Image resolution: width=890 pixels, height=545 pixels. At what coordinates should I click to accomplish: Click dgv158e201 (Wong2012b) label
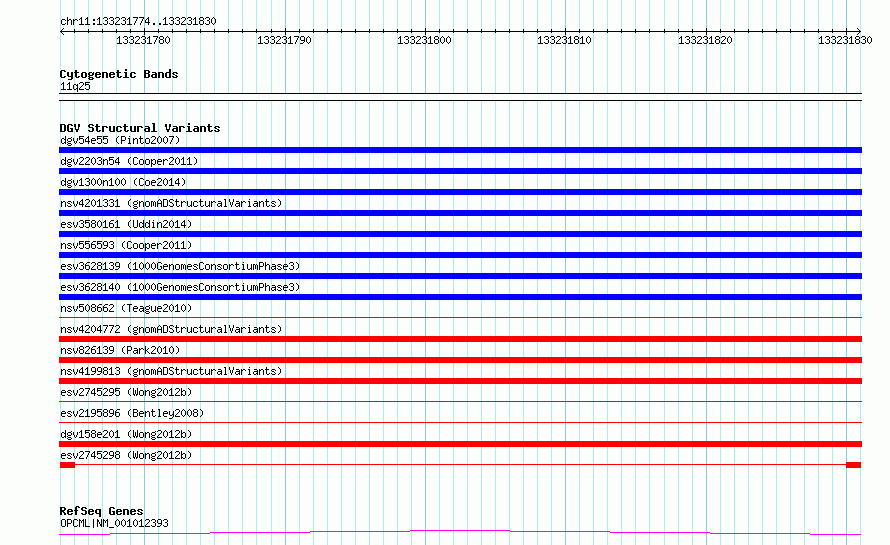pos(126,434)
